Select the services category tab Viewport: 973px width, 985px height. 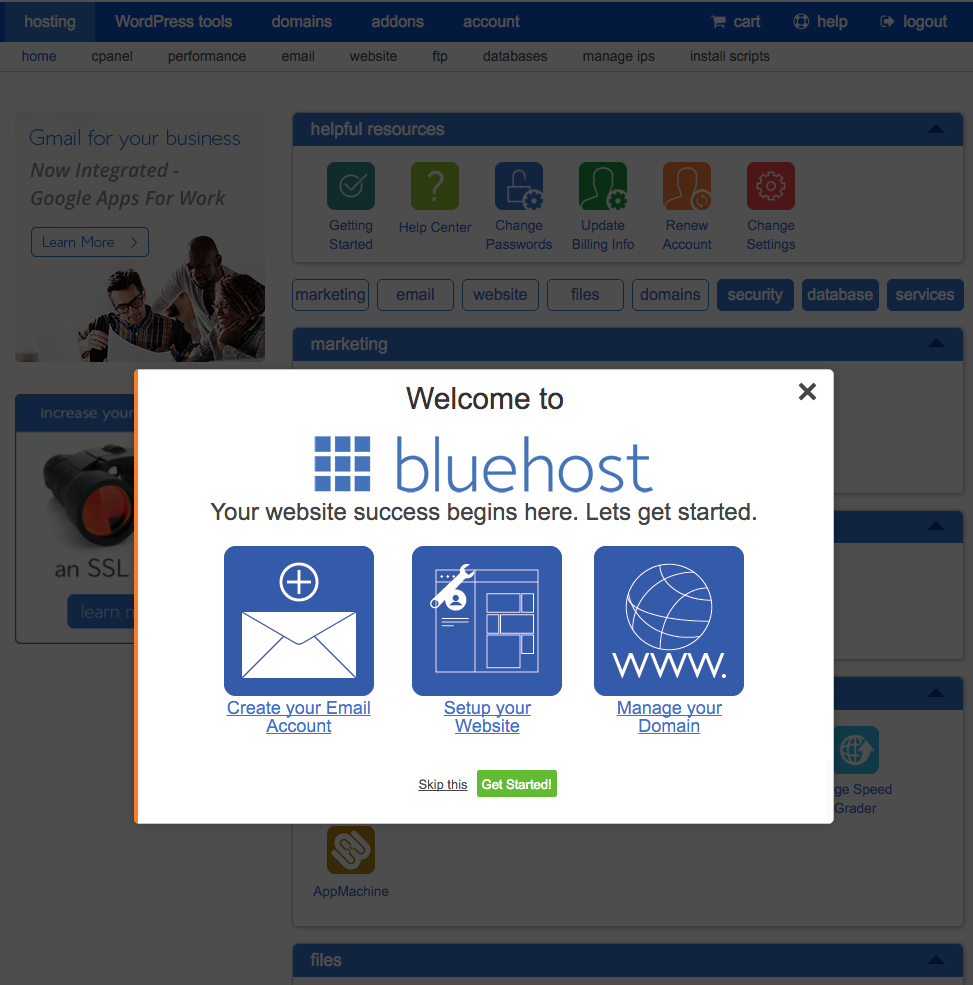click(925, 295)
